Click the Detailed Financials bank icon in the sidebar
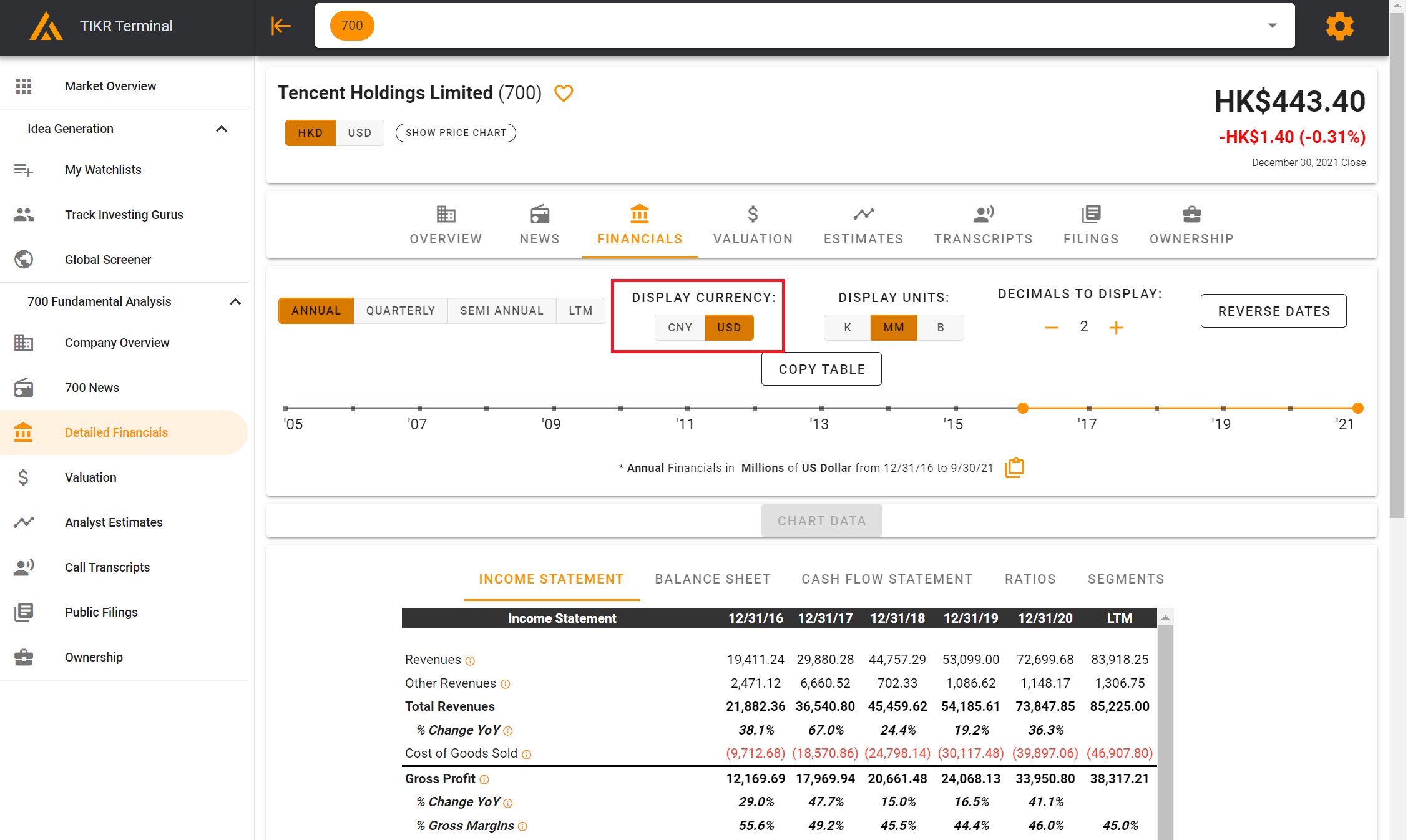This screenshot has width=1408, height=840. [24, 432]
